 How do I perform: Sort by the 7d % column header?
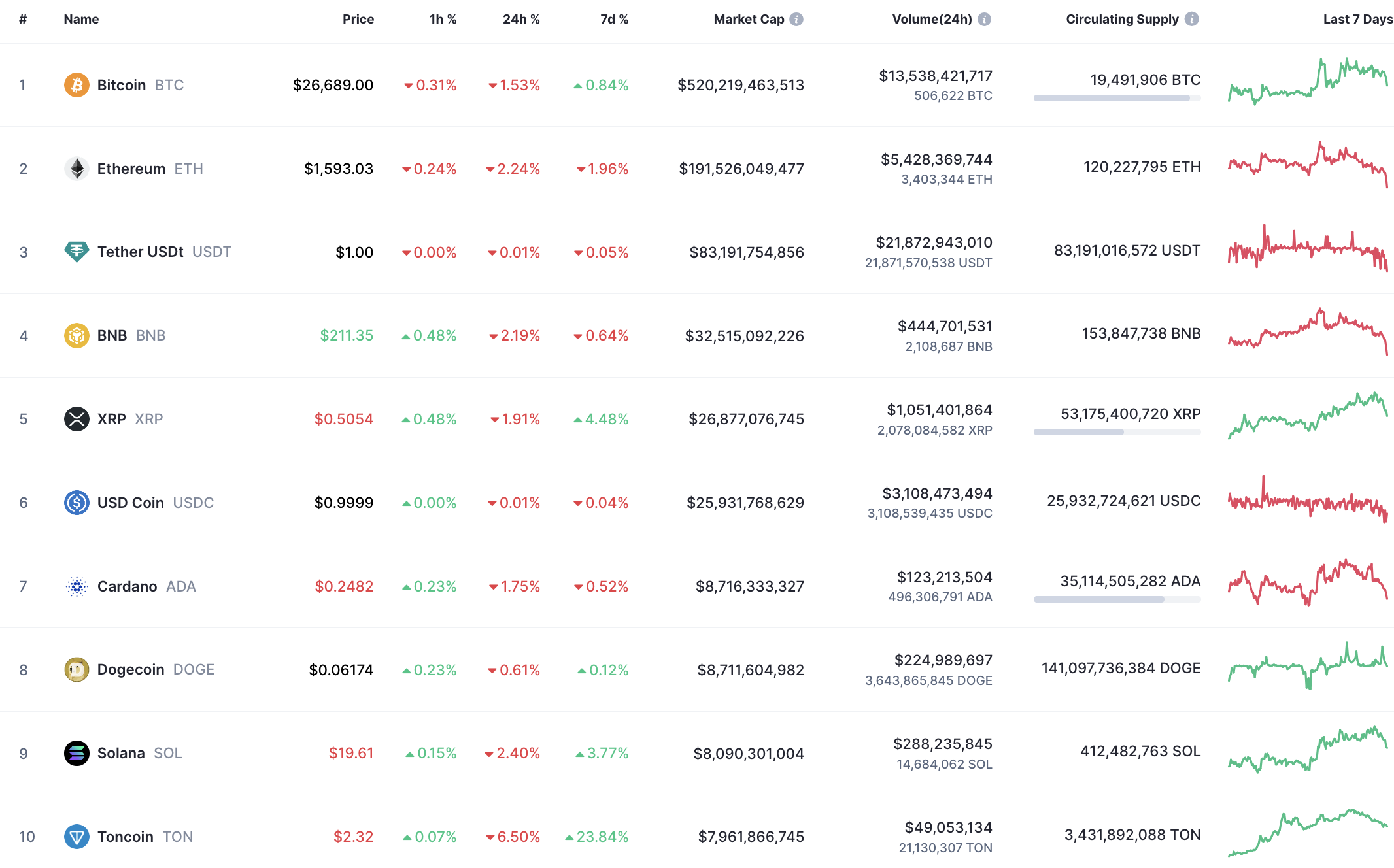coord(614,19)
